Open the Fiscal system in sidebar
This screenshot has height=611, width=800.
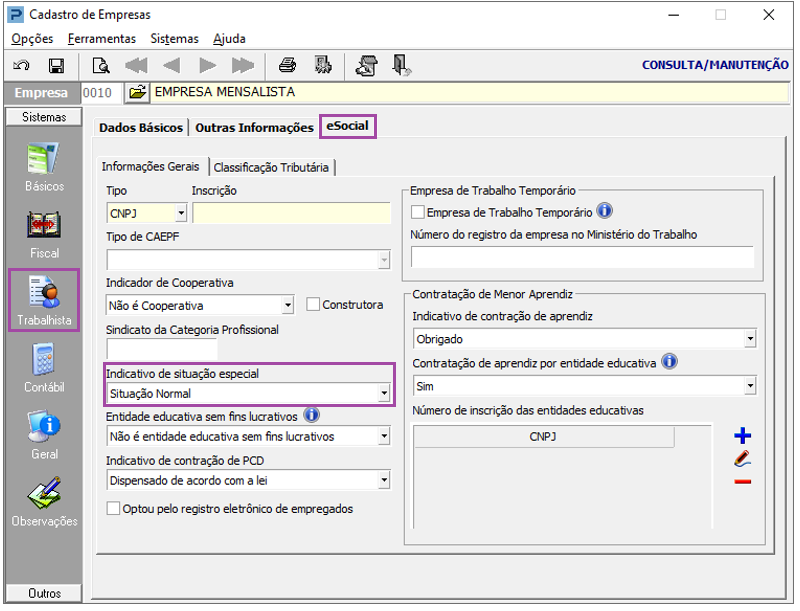[44, 235]
